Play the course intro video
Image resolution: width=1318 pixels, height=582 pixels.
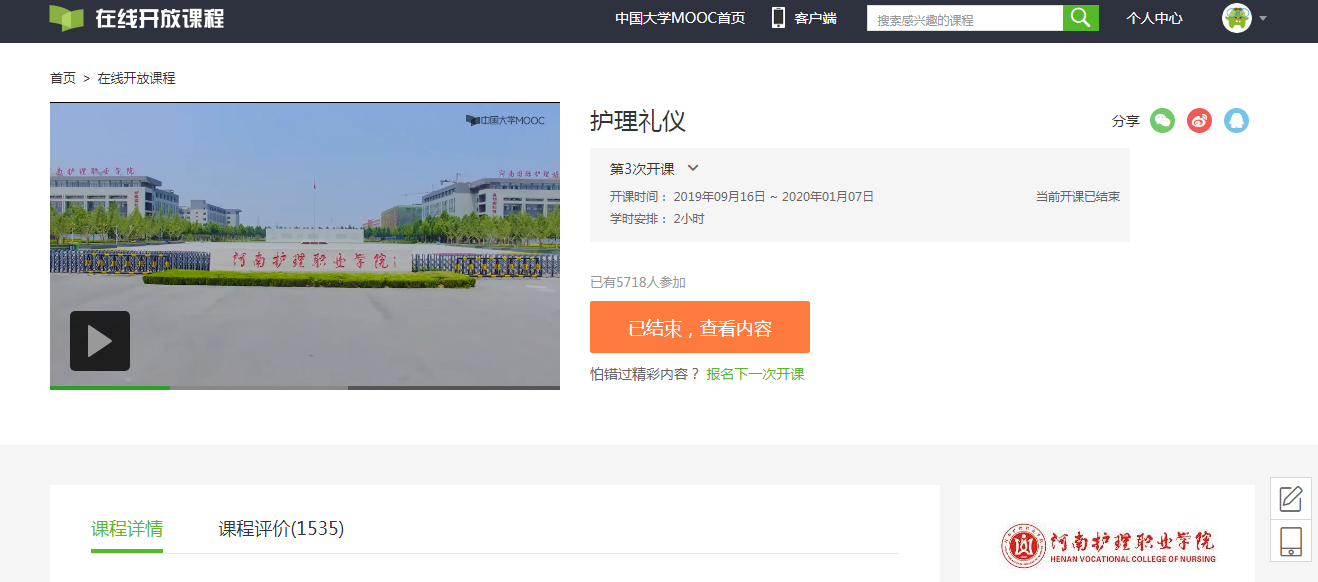coord(100,341)
